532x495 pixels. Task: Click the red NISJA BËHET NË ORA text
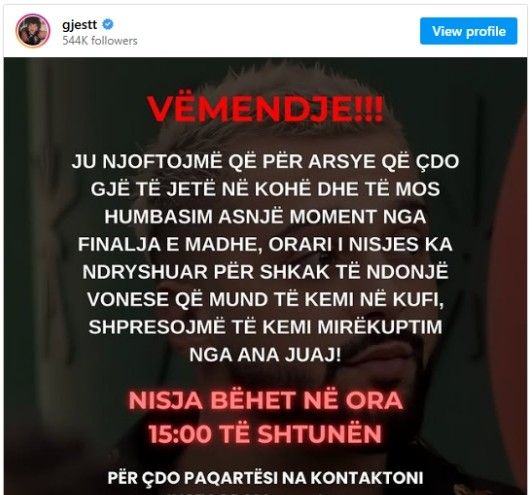(x=266, y=400)
